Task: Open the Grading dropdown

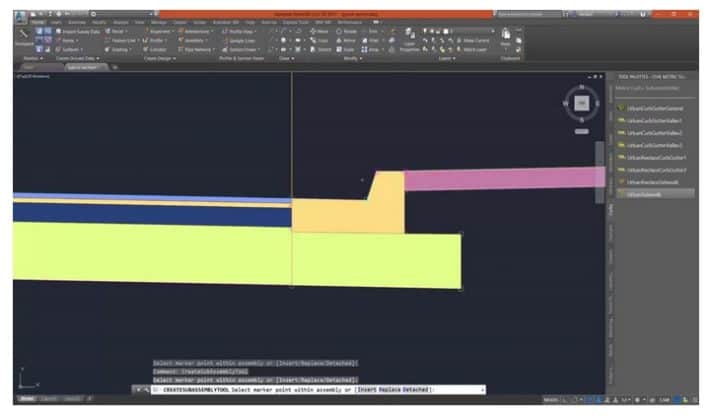Action: [118, 50]
